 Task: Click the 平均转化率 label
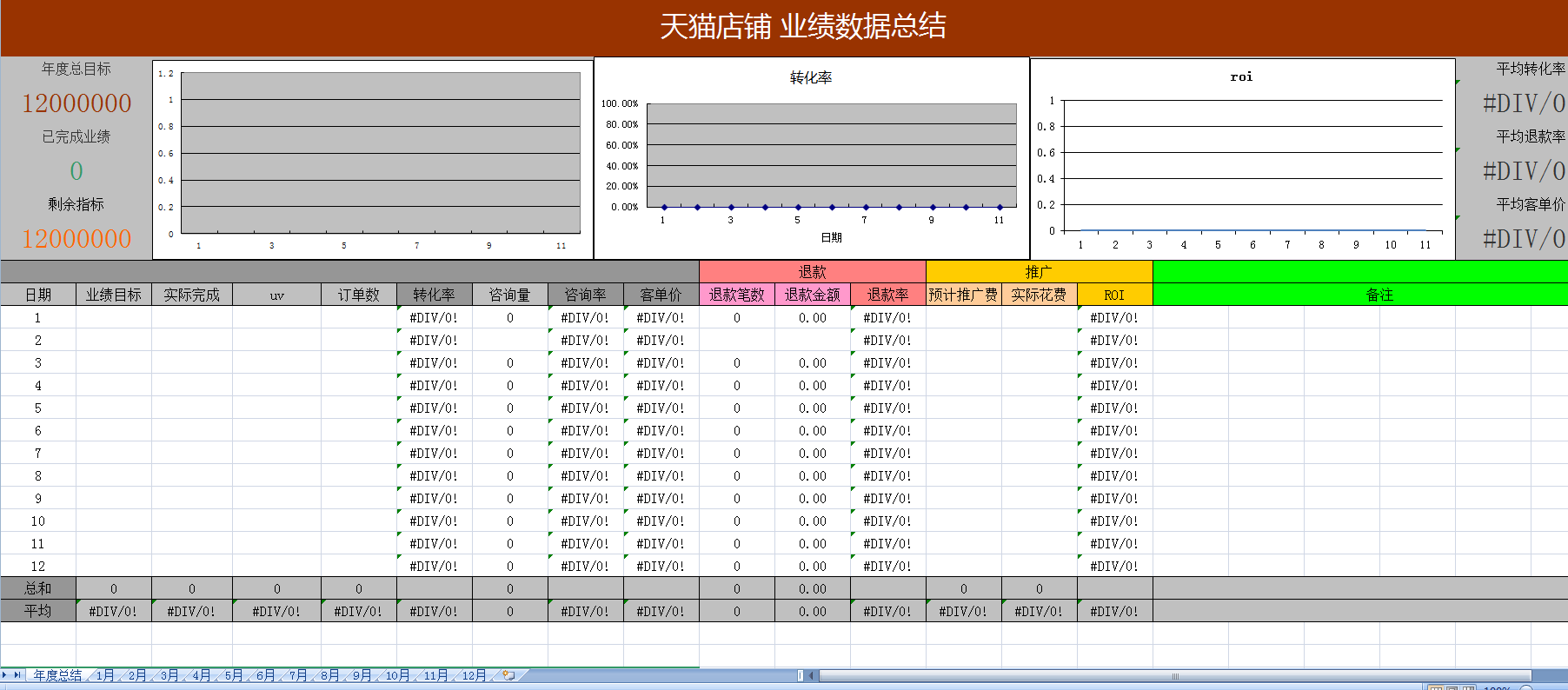point(1531,69)
